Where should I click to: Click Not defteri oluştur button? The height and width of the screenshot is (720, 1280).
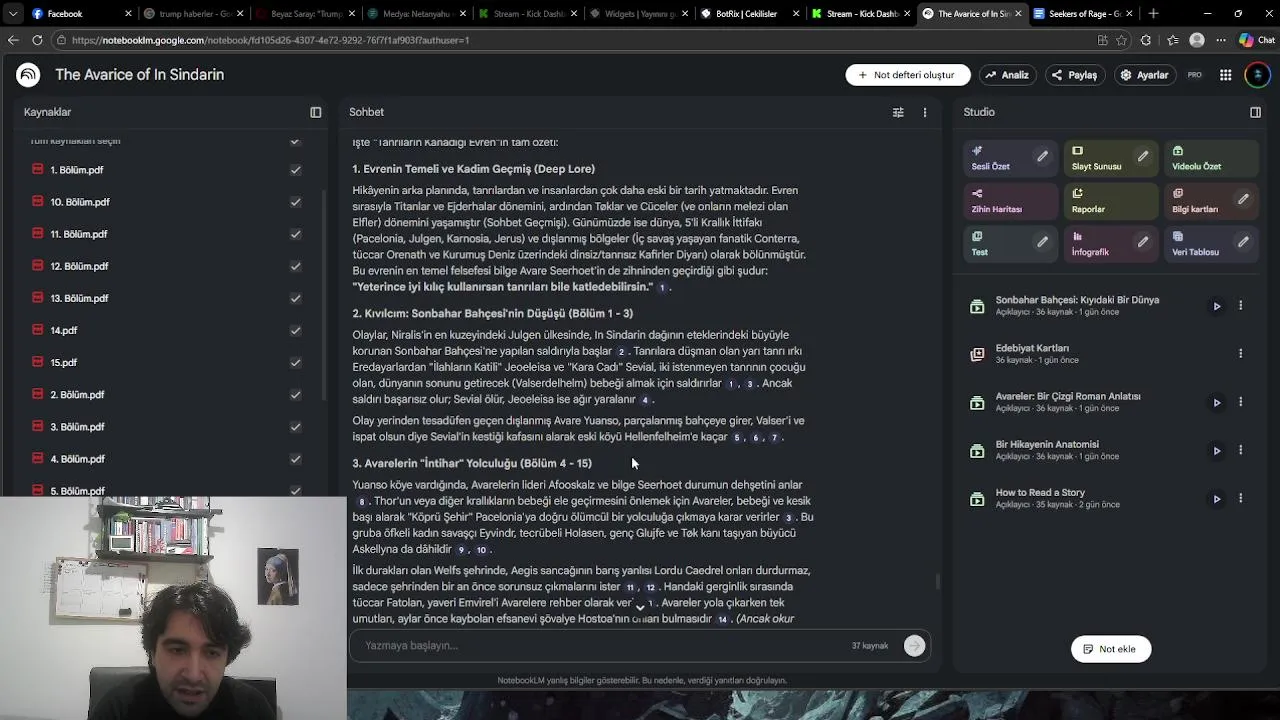coord(907,75)
